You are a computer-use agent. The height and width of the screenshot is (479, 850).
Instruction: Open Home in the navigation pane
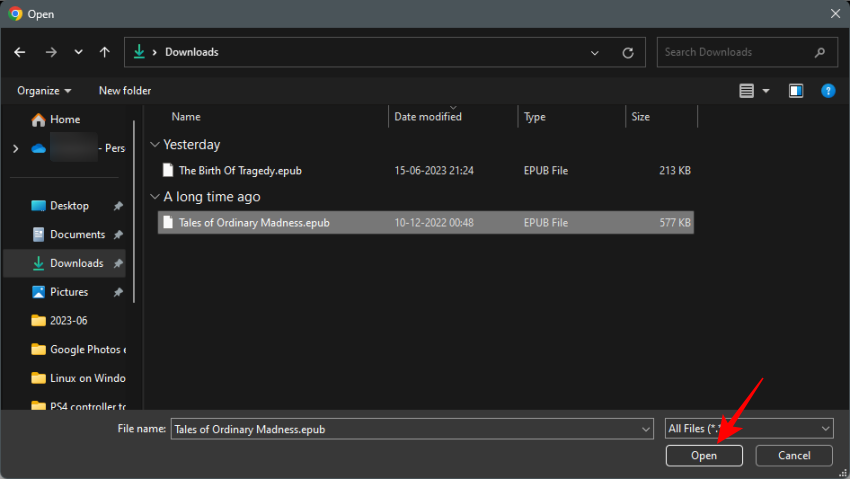click(64, 119)
